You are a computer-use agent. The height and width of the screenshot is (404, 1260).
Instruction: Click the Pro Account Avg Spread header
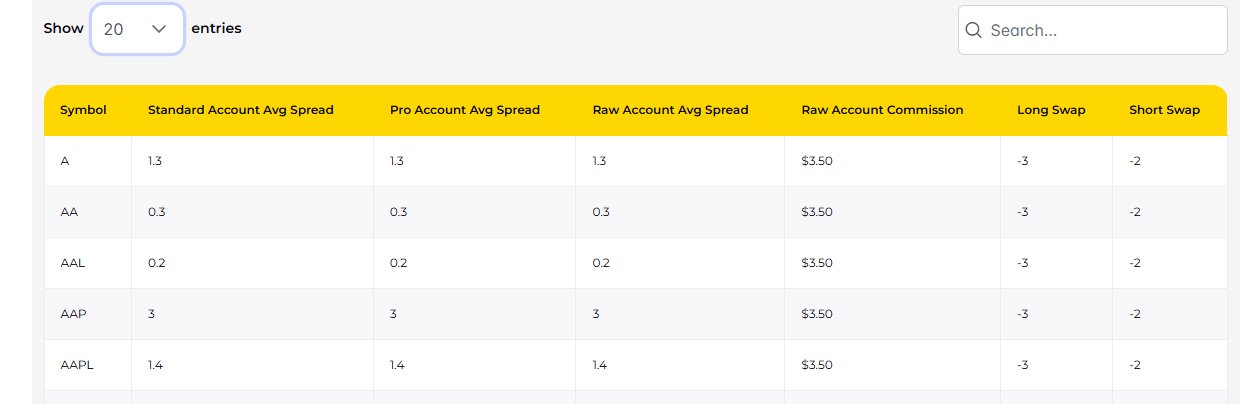click(x=465, y=110)
